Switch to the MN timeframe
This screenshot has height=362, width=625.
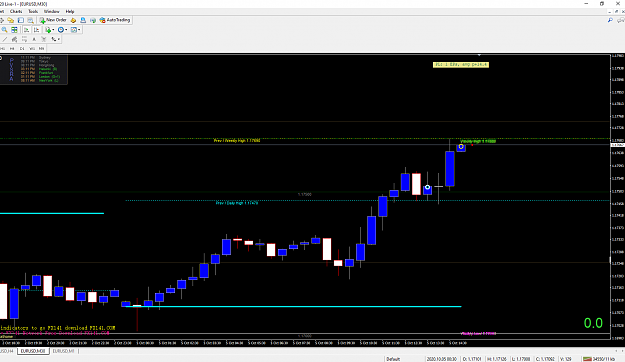(41, 48)
